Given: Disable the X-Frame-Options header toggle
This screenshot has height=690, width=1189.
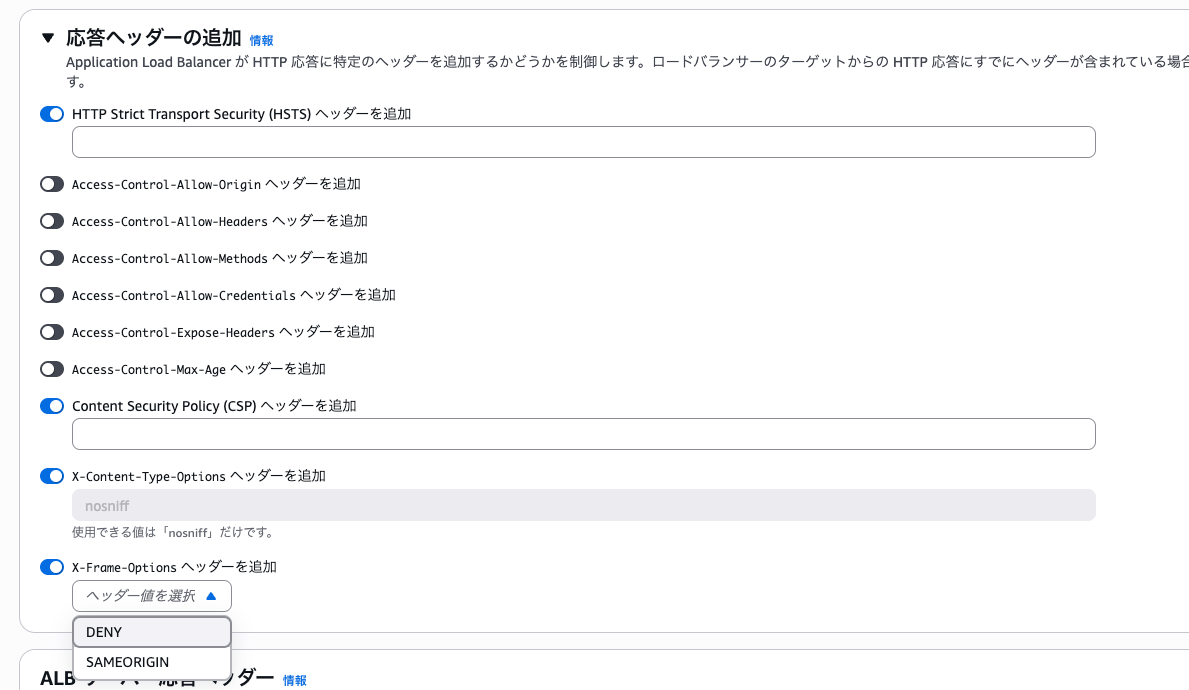Looking at the screenshot, I should [x=52, y=567].
